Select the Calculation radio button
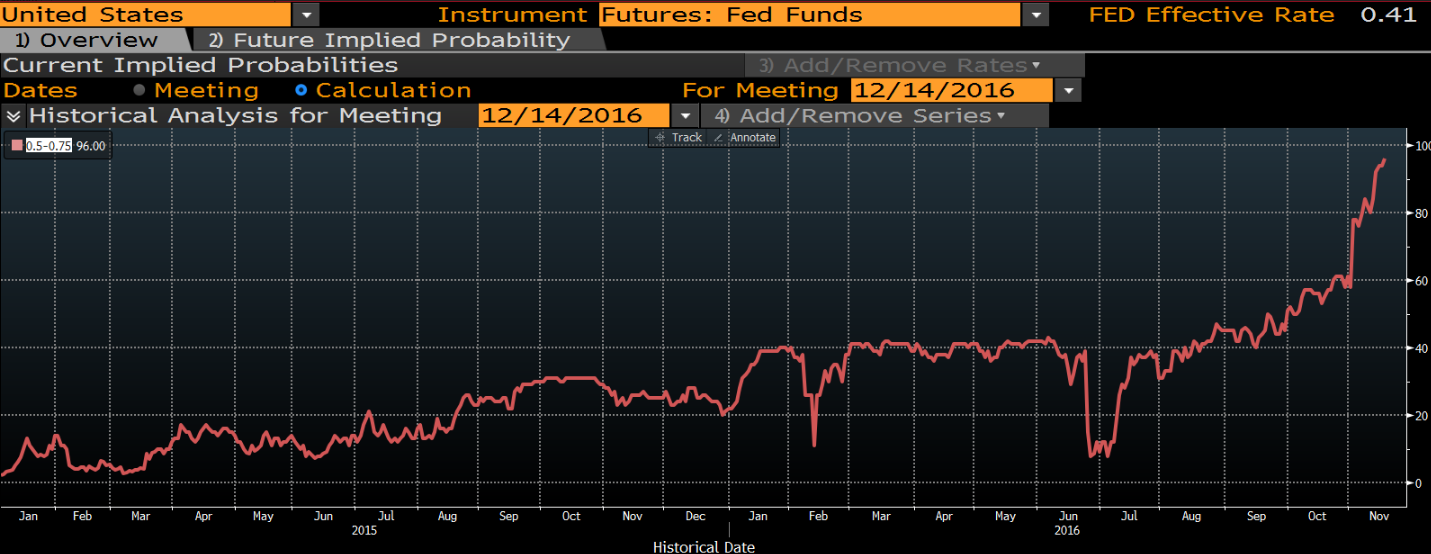The height and width of the screenshot is (554, 1431). coord(301,91)
